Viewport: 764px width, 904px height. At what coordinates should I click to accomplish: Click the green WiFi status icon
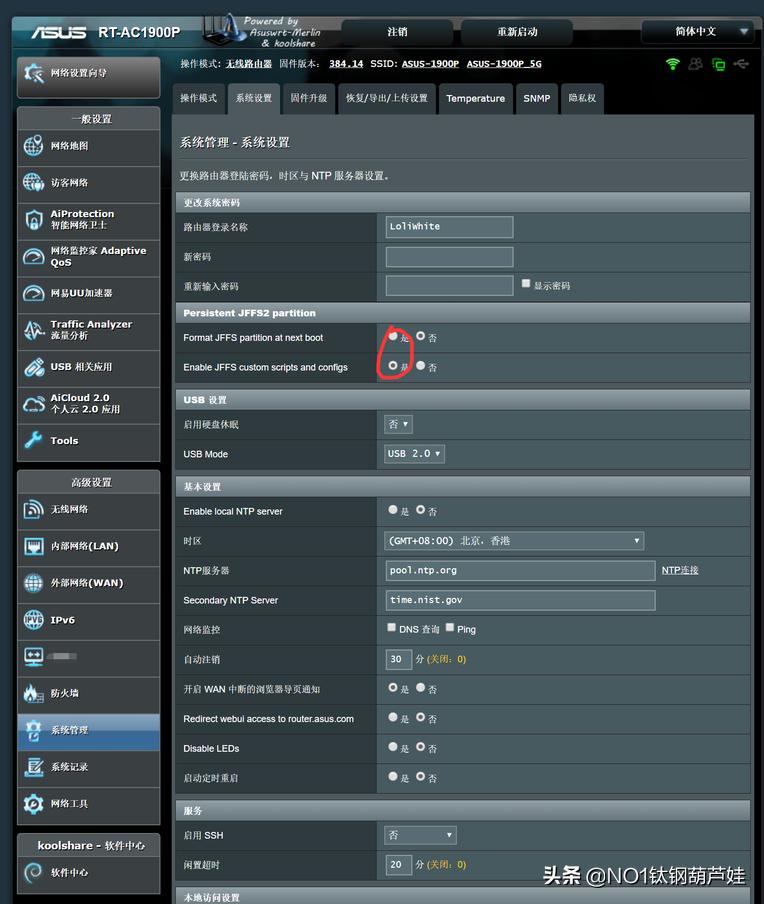(672, 64)
